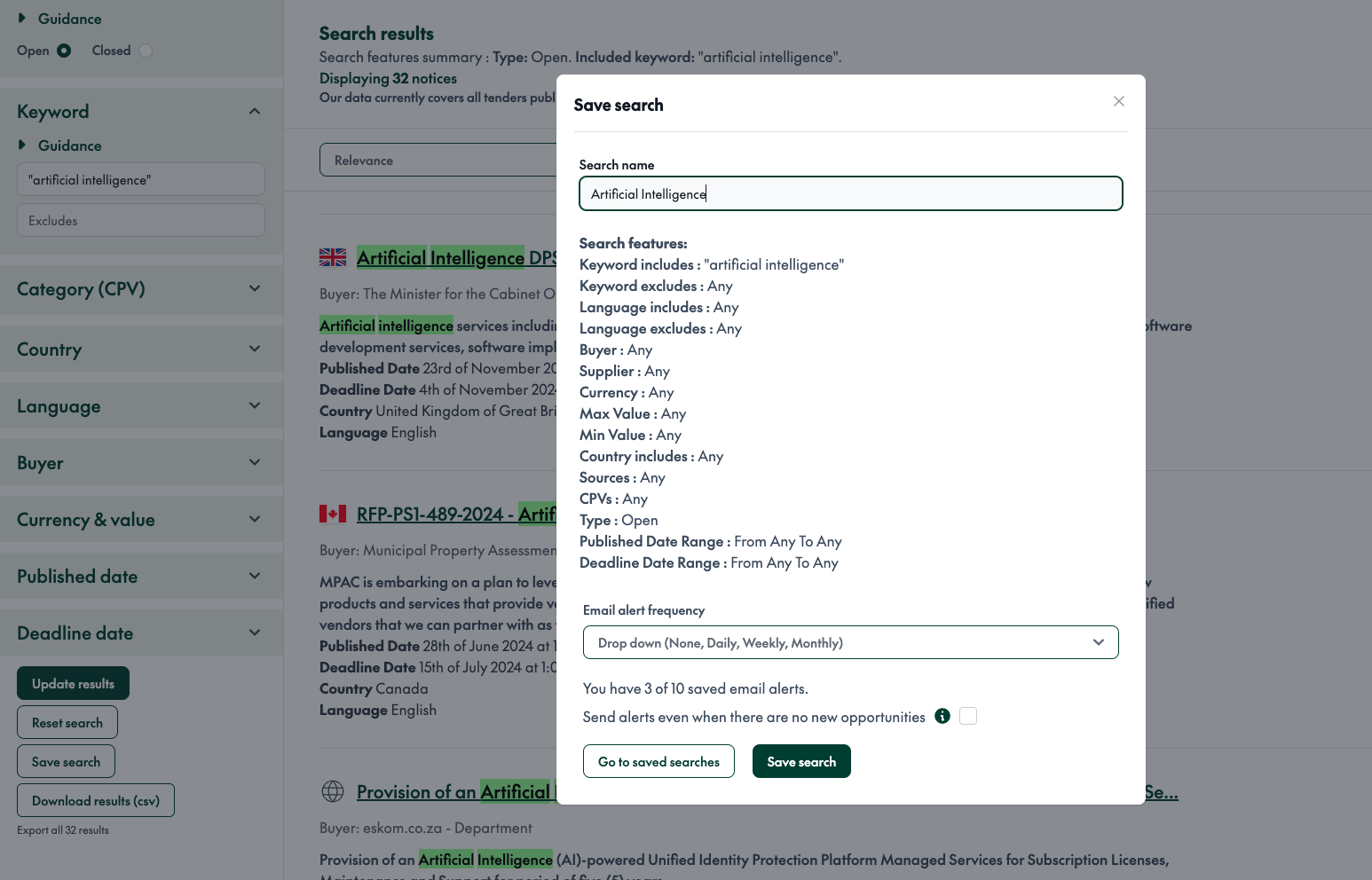Expand the Currency & value filter
The height and width of the screenshot is (880, 1372).
pyautogui.click(x=255, y=520)
